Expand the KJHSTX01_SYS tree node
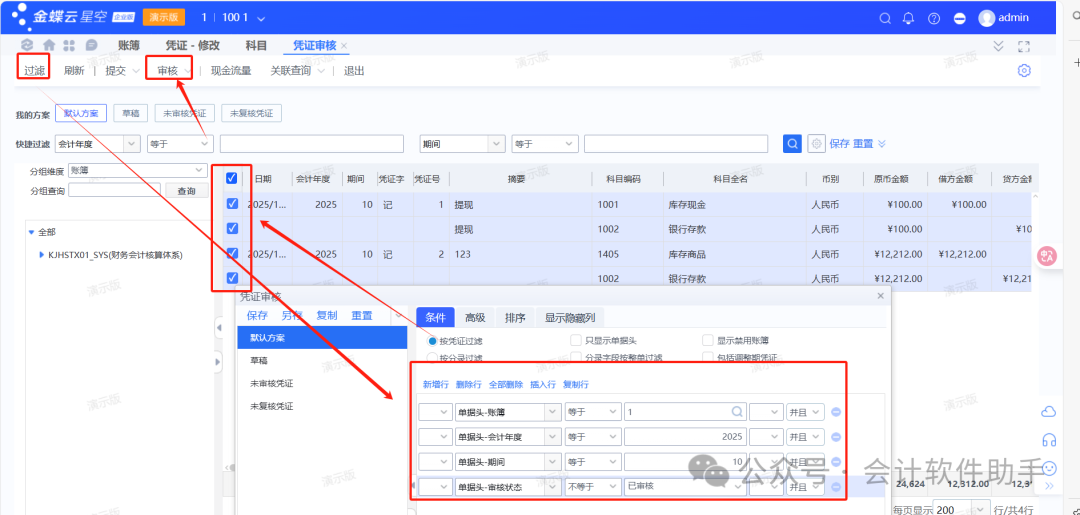Viewport: 1080px width, 515px height. (41, 255)
